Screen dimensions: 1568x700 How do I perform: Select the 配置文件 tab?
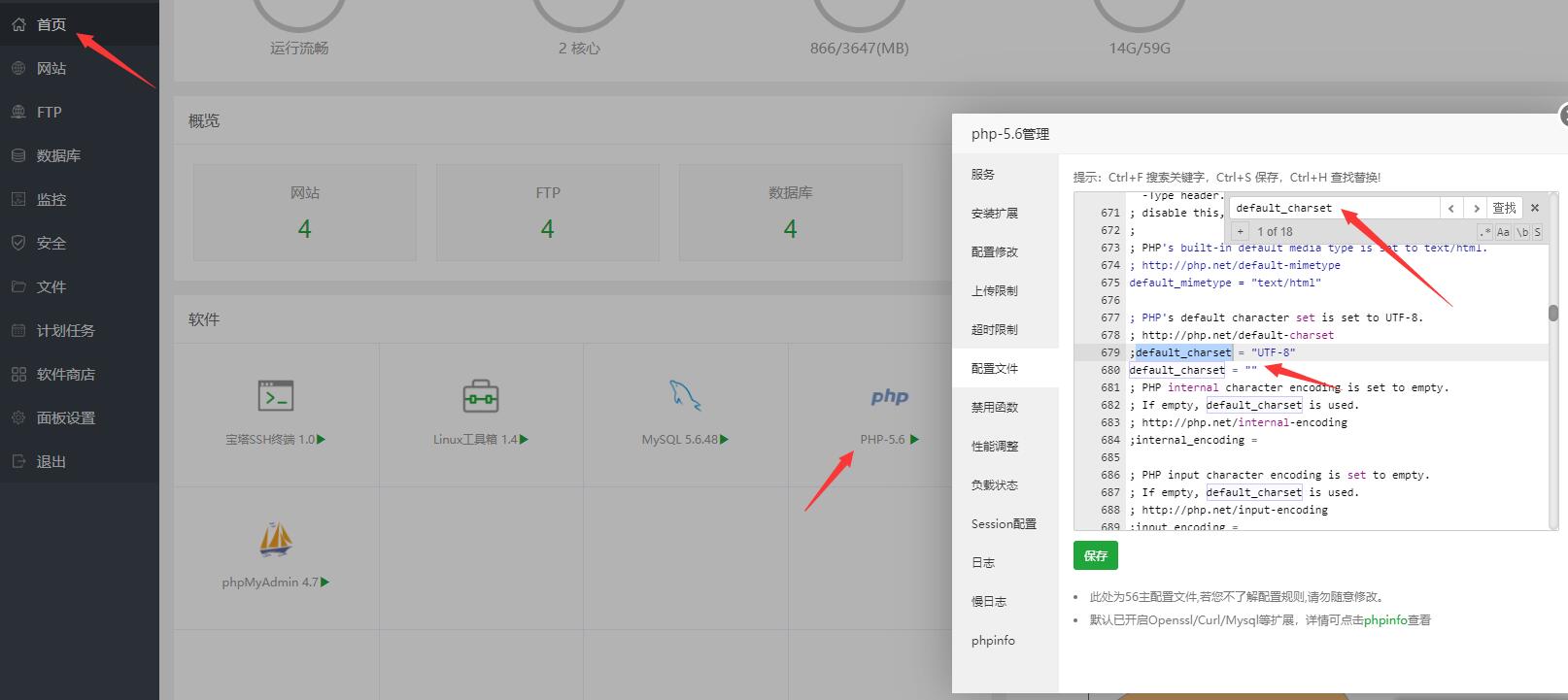[1006, 369]
